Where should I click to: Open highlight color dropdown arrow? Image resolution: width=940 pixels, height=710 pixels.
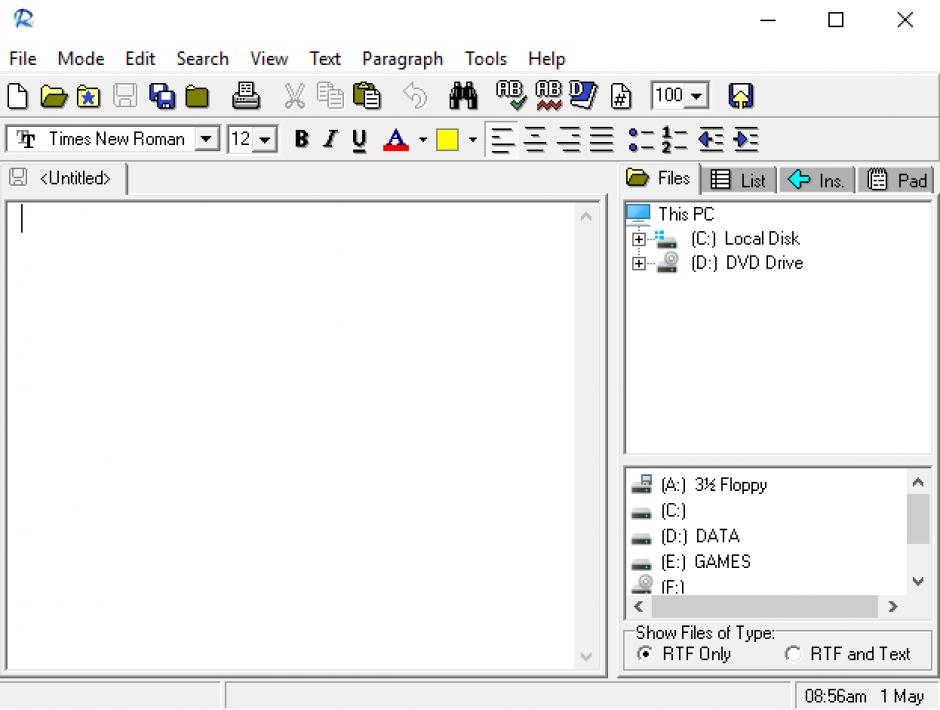472,140
